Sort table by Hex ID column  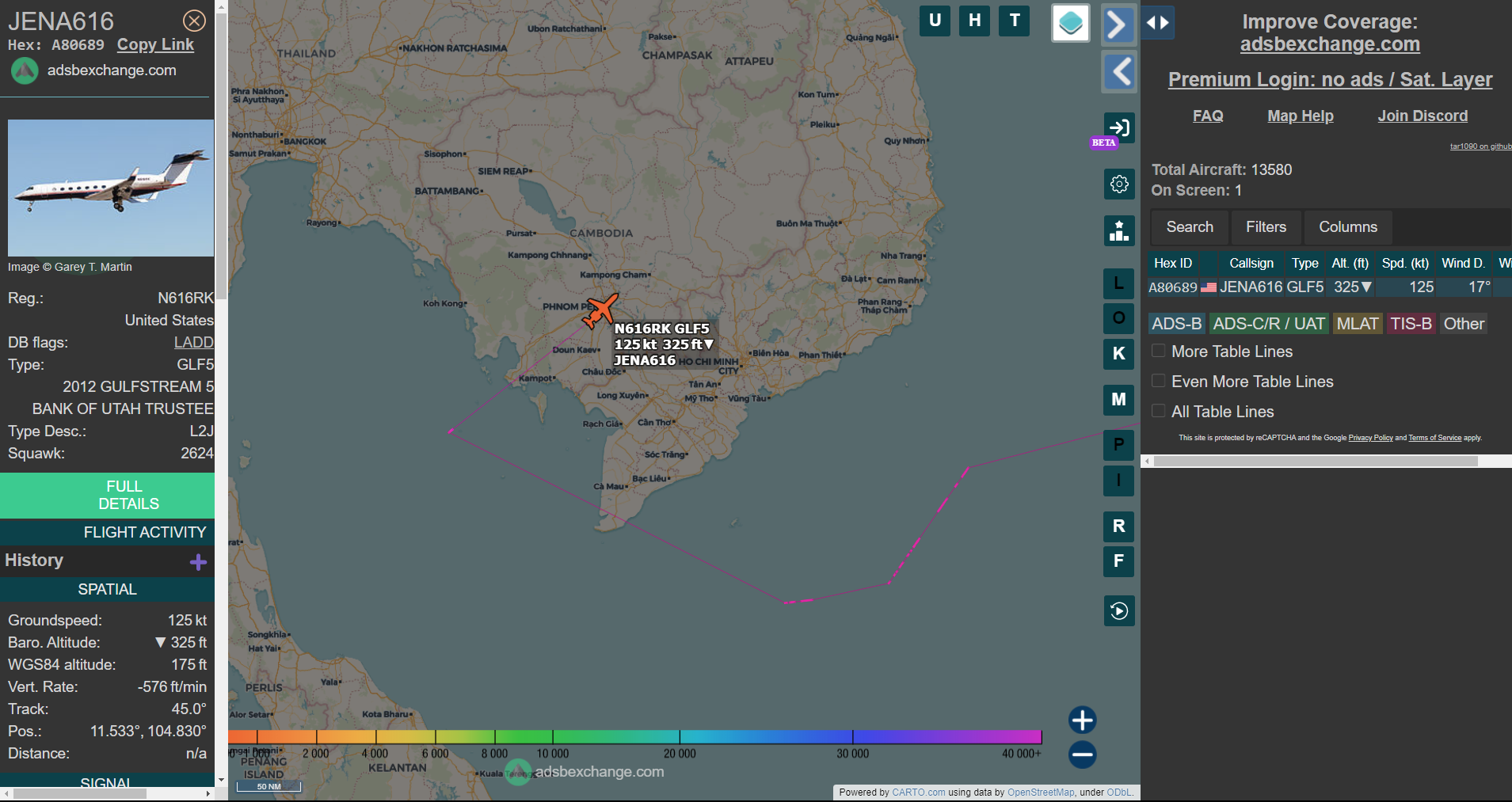pos(1173,263)
